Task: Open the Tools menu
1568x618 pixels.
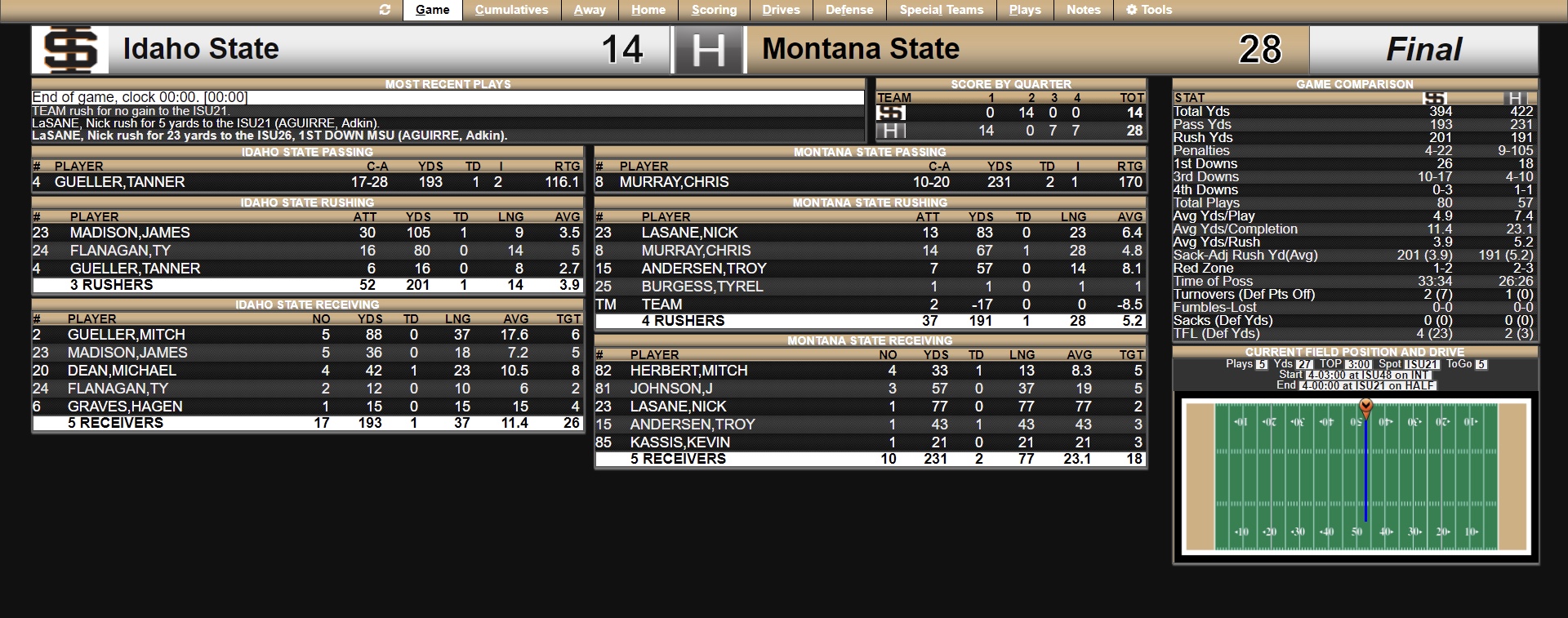Action: click(1149, 10)
